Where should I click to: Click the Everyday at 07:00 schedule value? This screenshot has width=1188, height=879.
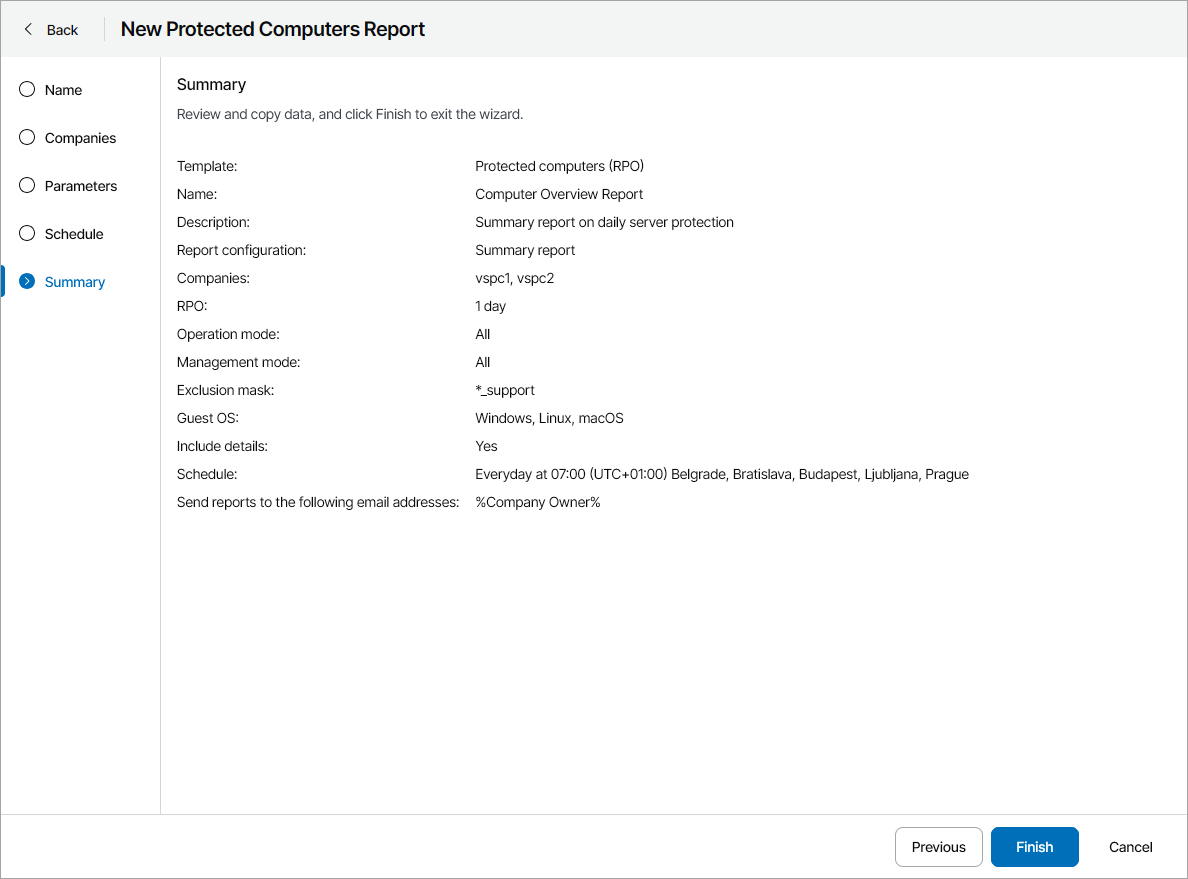pyautogui.click(x=721, y=474)
